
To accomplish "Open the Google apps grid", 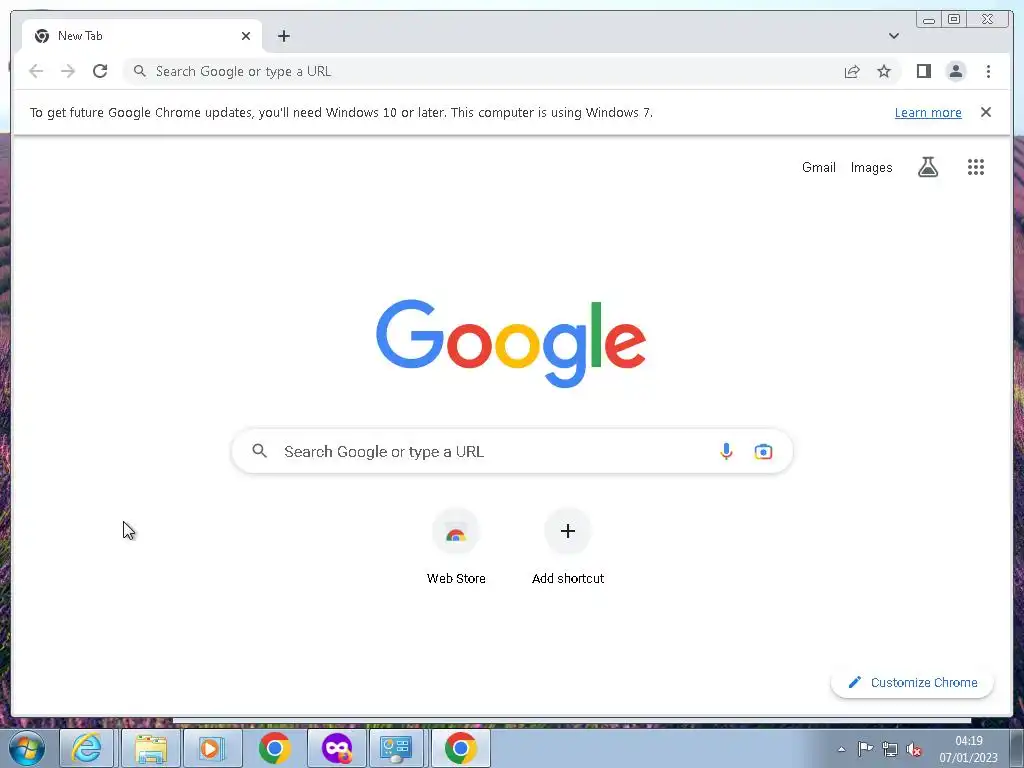I will click(976, 167).
